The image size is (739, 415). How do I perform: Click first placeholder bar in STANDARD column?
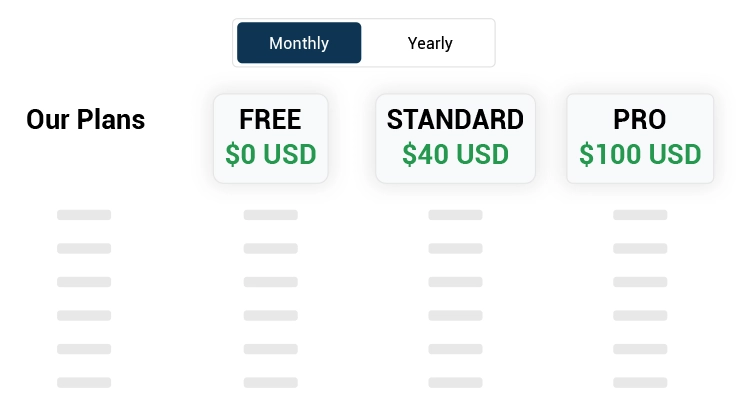455,215
